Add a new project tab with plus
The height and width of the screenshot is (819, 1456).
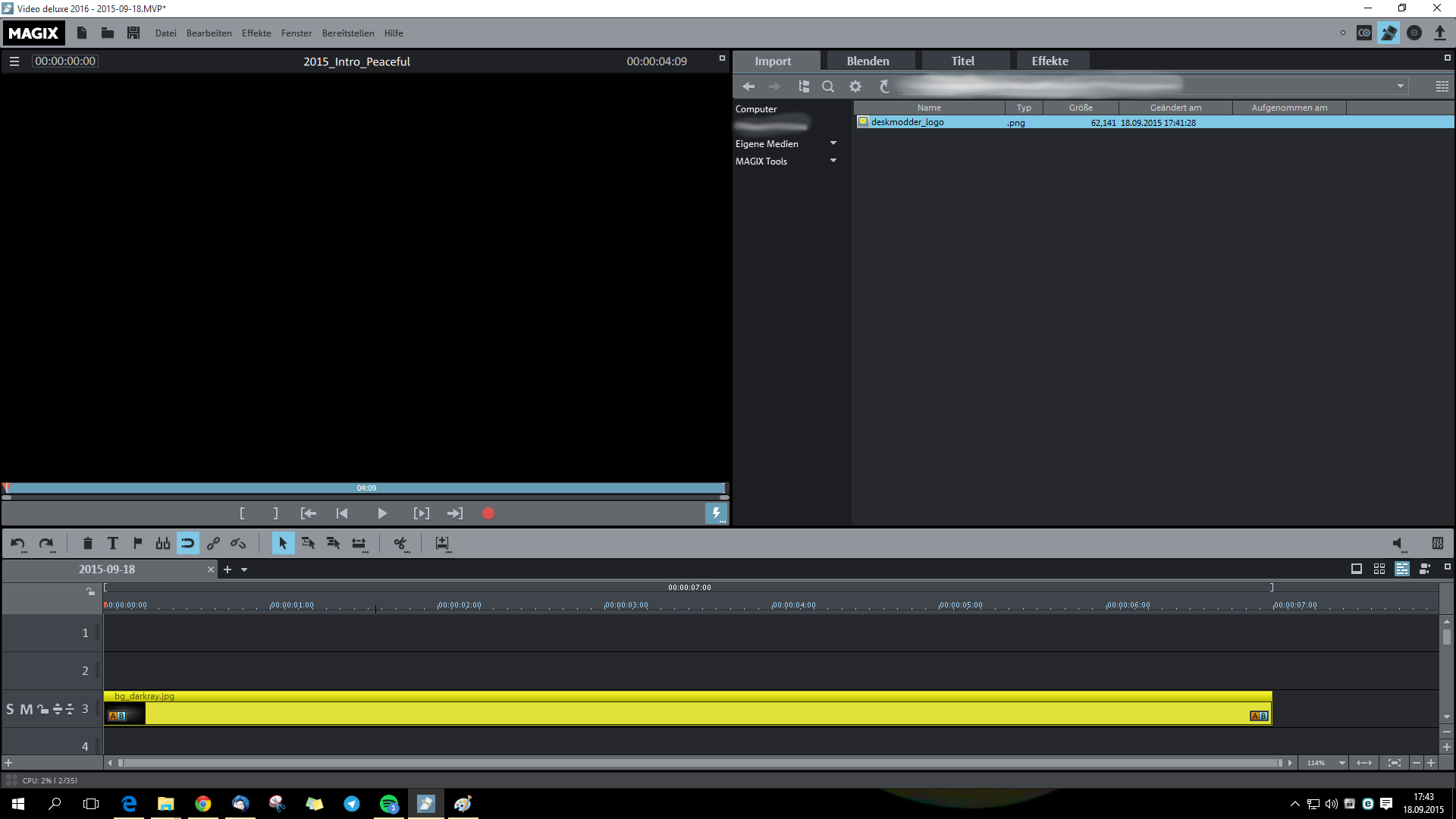[227, 570]
